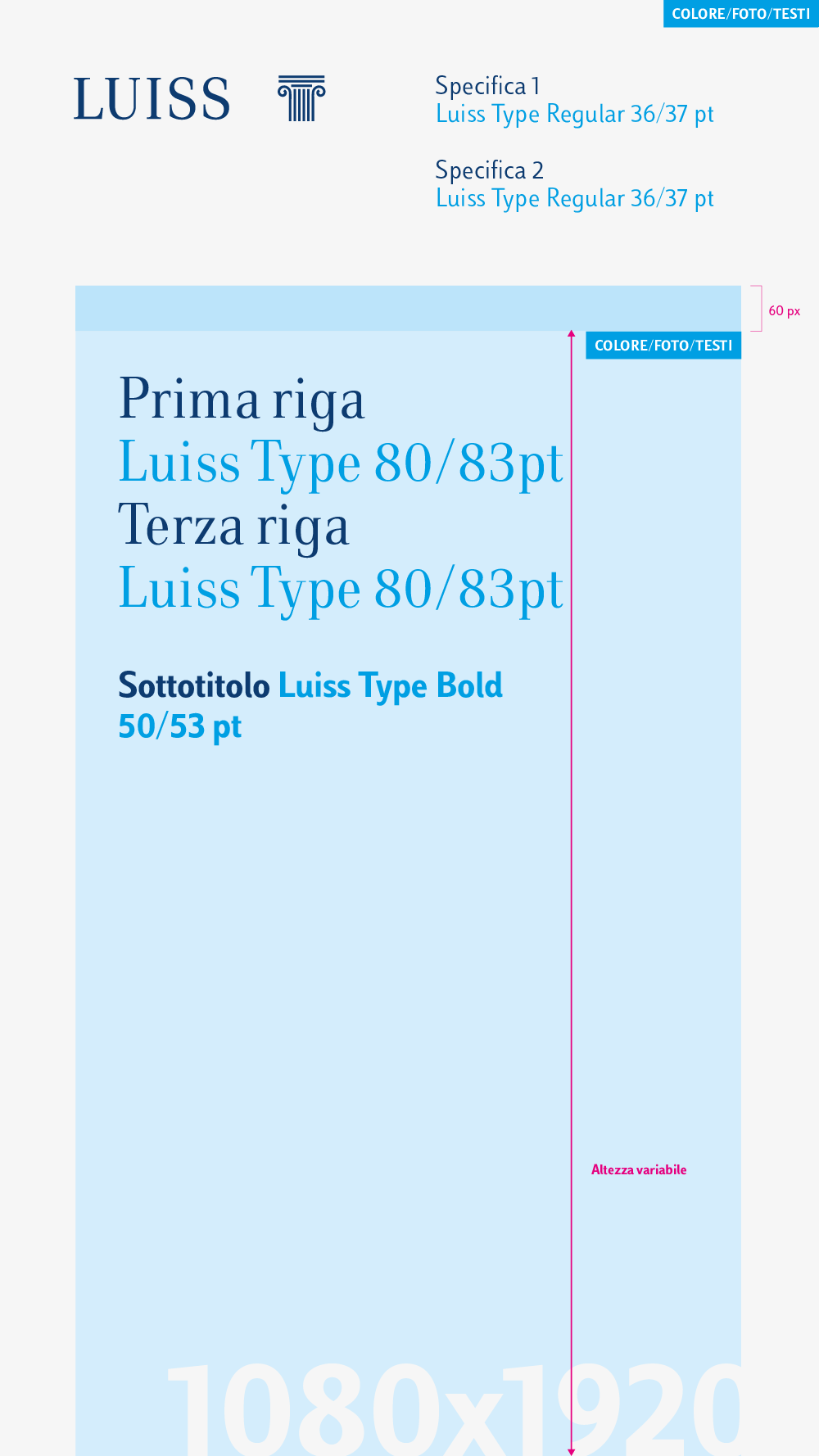Click the Altezza variabile annotation

coord(639,1170)
